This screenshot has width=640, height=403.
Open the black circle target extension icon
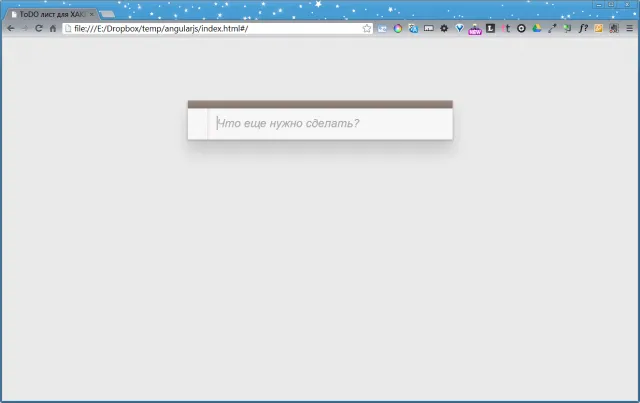click(521, 29)
